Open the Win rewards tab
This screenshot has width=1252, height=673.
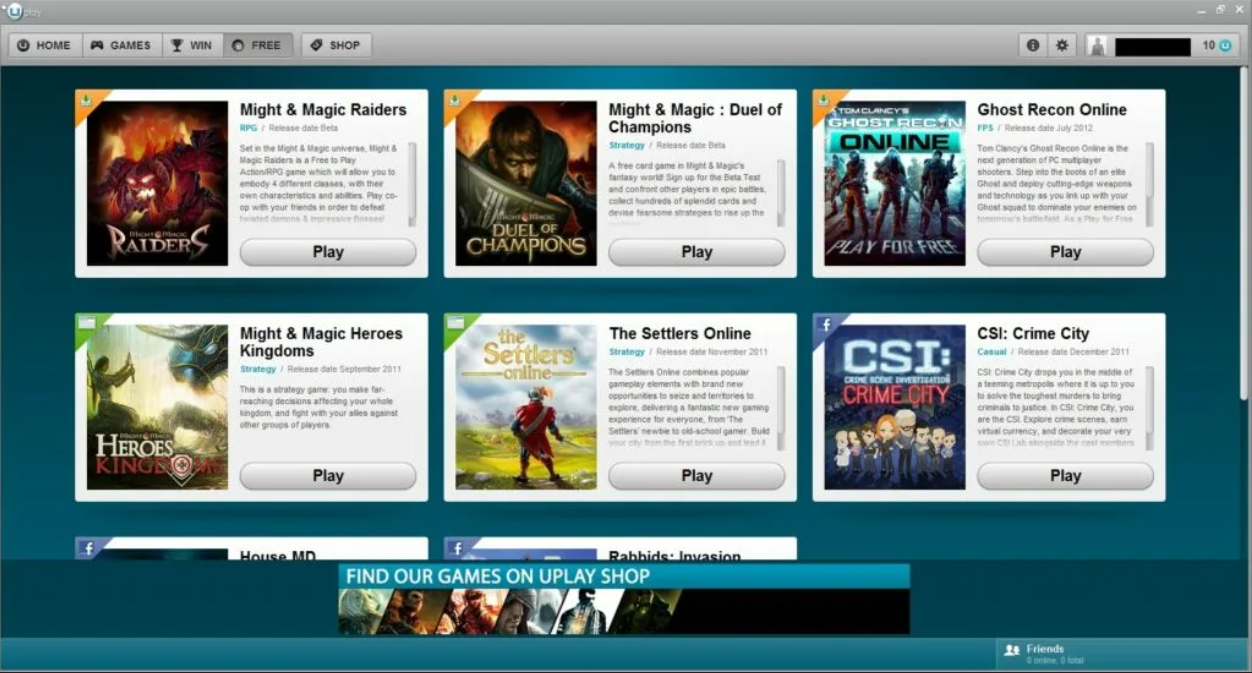(191, 45)
